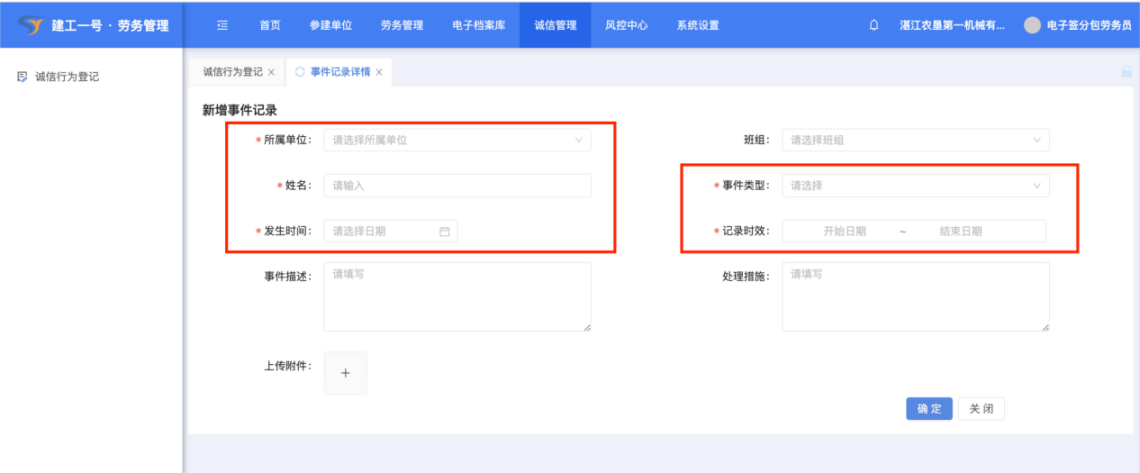
Task: Click the refresh icon on 事件记录详情 tab
Action: [300, 72]
